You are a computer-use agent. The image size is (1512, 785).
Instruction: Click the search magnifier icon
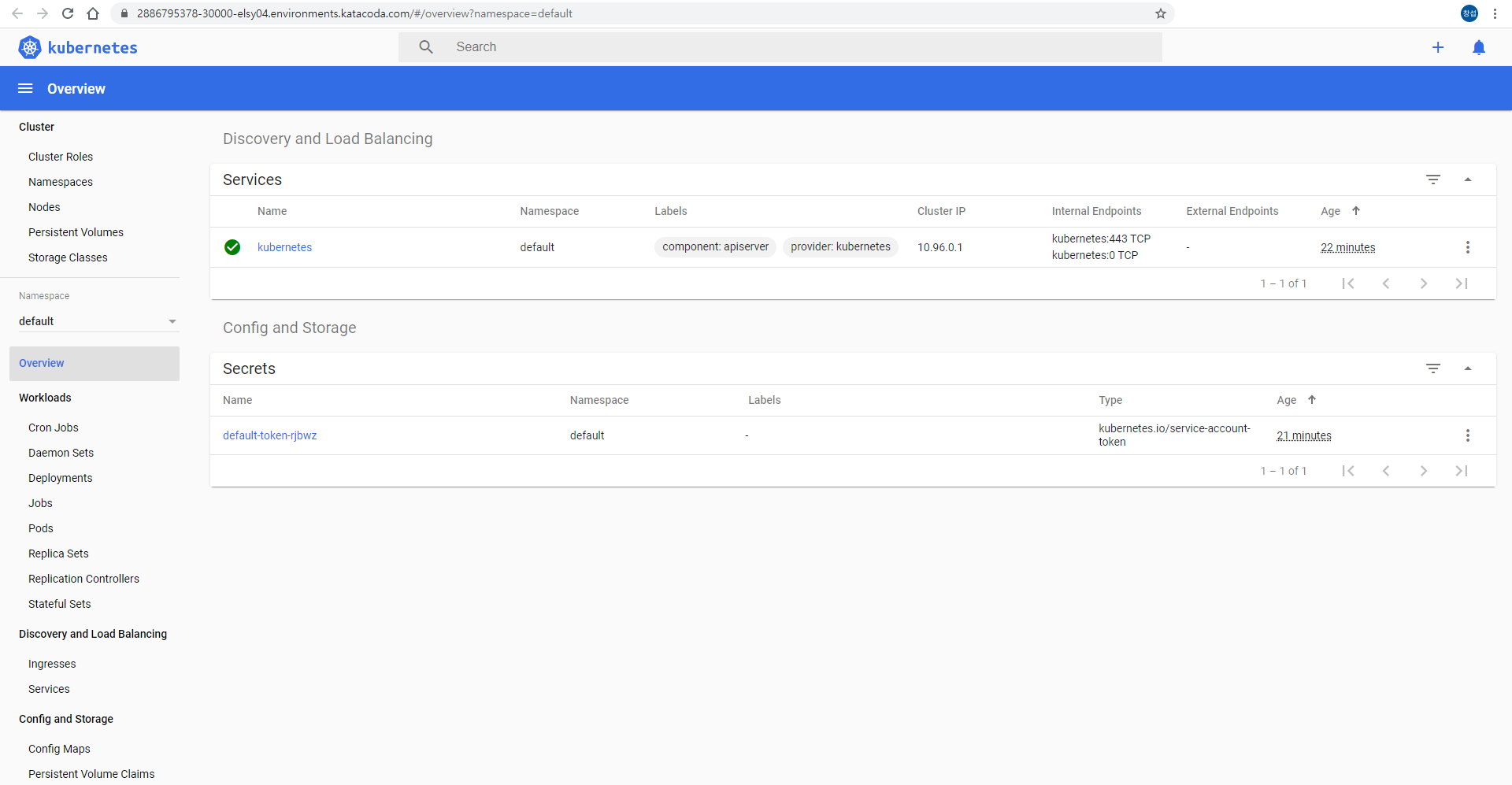[x=426, y=47]
